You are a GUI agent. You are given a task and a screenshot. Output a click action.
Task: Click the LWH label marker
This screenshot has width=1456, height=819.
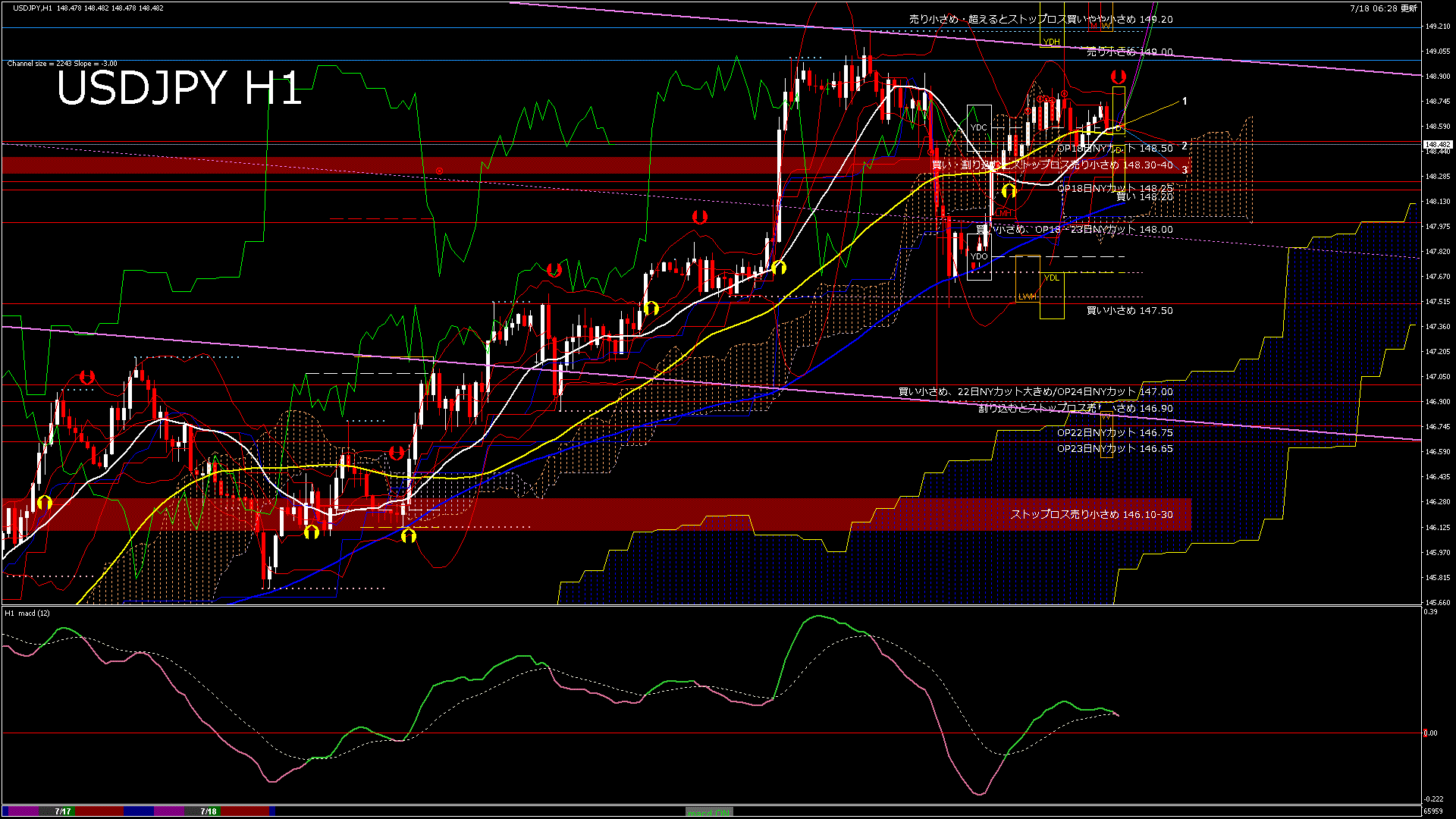tap(1027, 297)
